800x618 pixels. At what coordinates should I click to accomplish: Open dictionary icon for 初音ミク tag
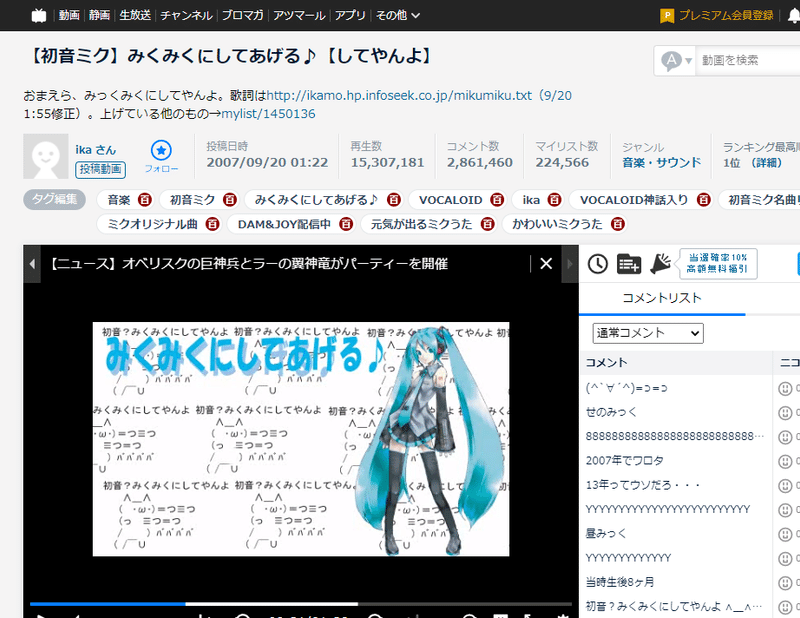230,200
